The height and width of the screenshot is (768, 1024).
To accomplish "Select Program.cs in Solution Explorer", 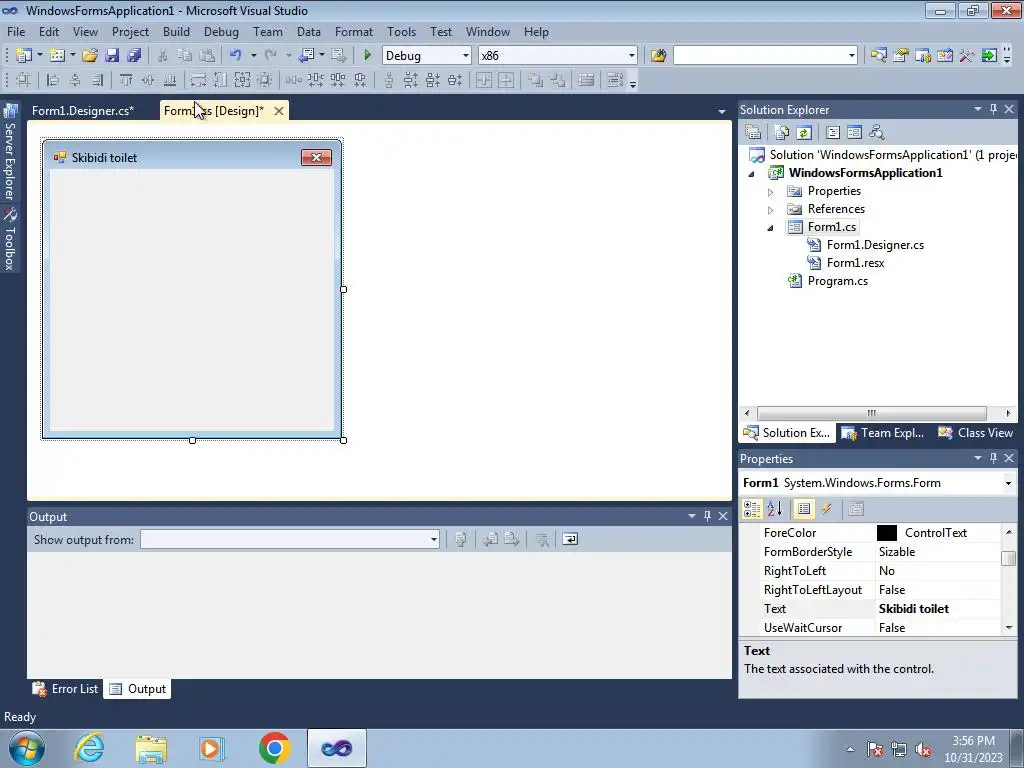I will click(837, 281).
